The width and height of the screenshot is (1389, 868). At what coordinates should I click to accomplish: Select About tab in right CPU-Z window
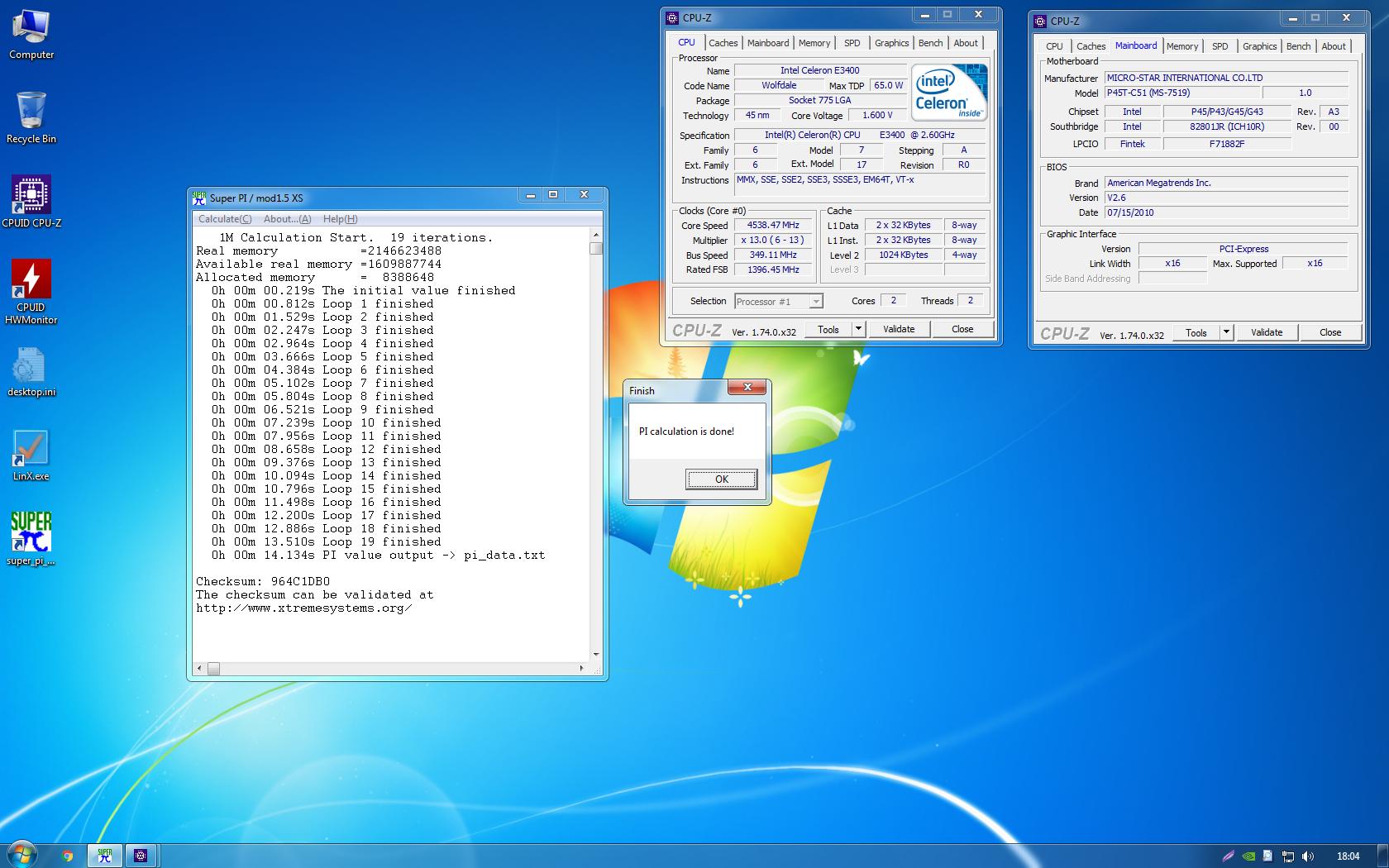tap(1334, 46)
